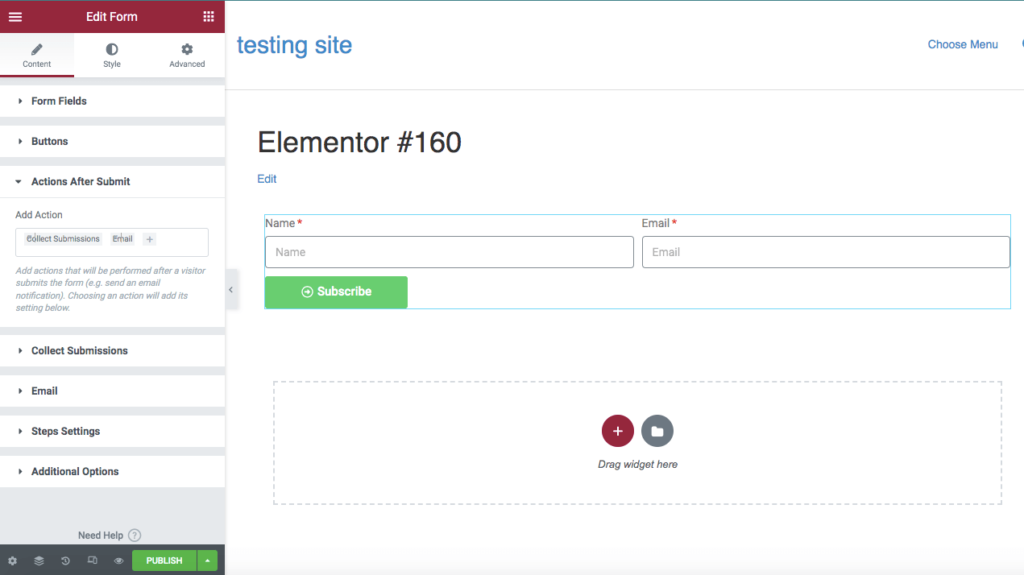
Task: Open the hamburger menu in Elementor header
Action: pos(15,16)
